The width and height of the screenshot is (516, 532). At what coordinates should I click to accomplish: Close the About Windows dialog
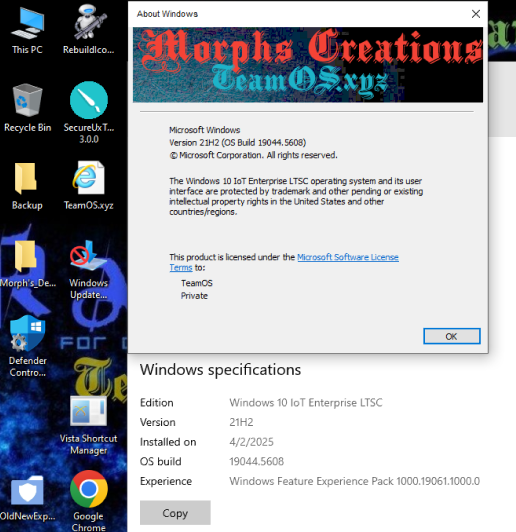point(476,14)
